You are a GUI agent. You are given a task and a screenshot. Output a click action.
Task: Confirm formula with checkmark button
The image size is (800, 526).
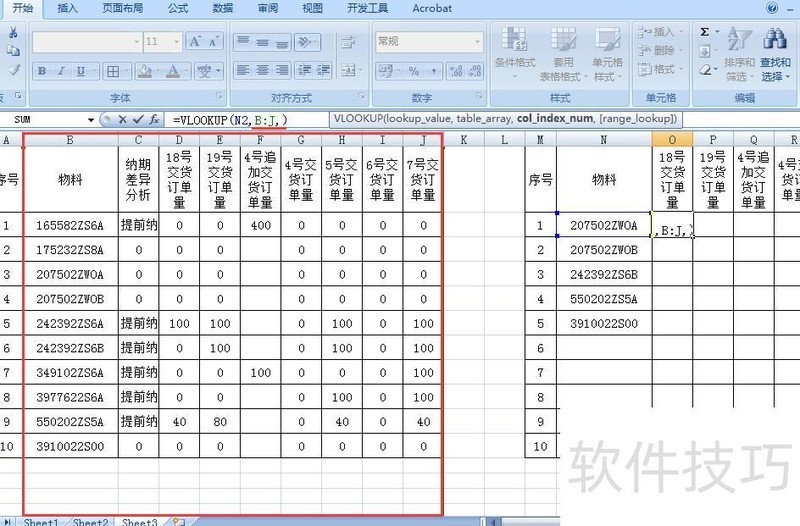point(138,119)
